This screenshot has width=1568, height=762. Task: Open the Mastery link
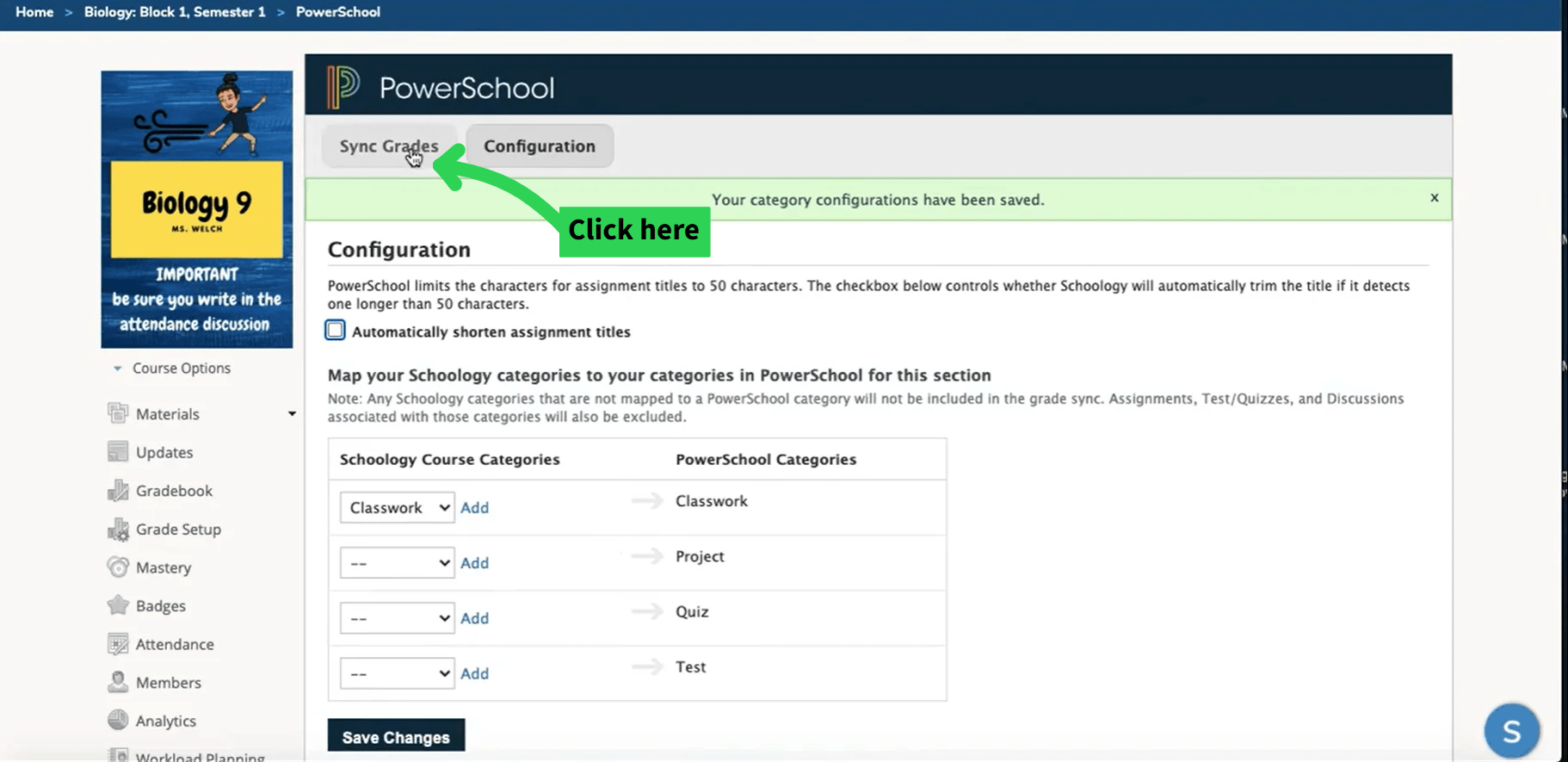(164, 567)
